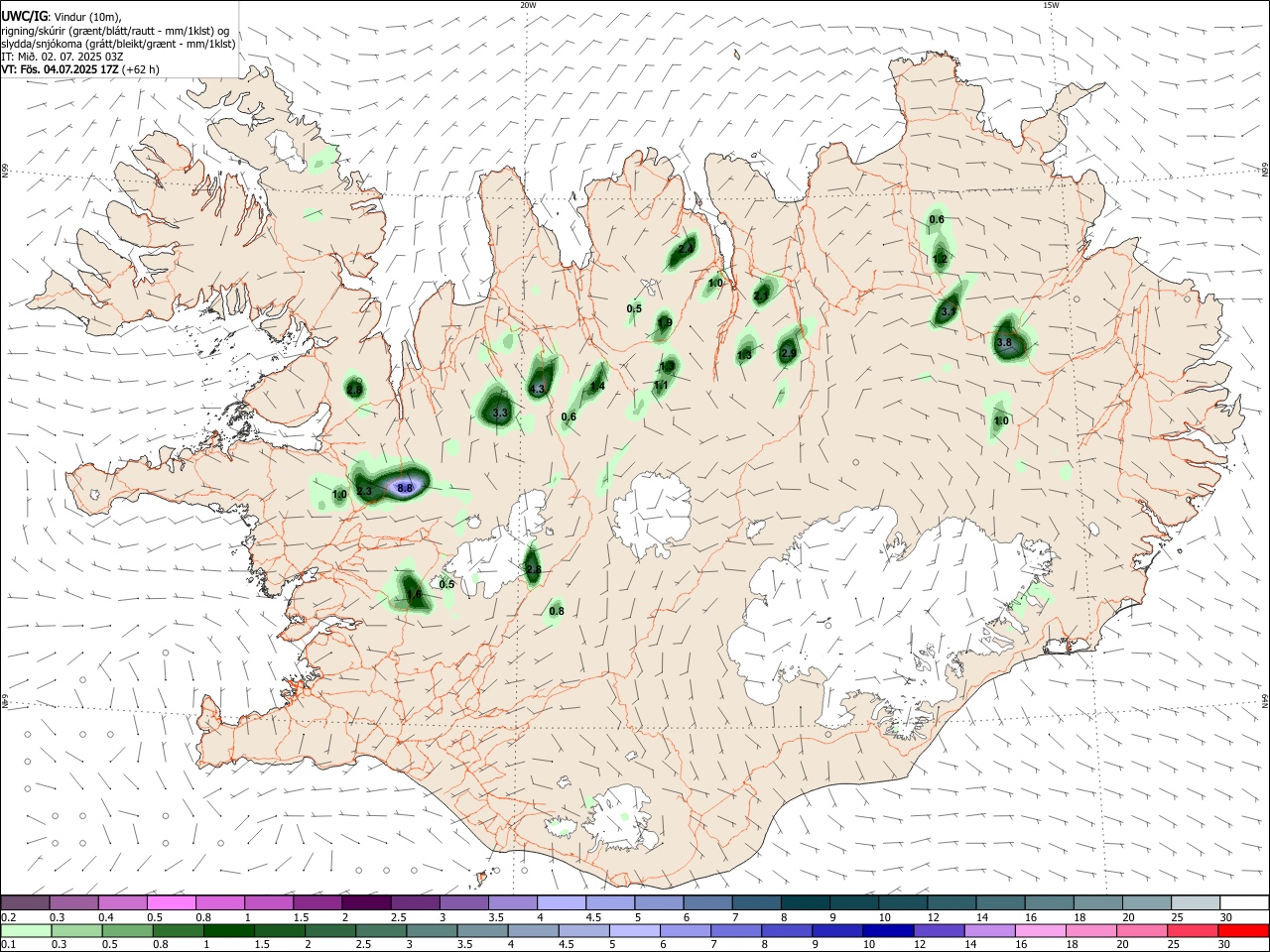
Task: Select the lightest green 0.1–0.3 rain swatch
Action: [x=26, y=930]
